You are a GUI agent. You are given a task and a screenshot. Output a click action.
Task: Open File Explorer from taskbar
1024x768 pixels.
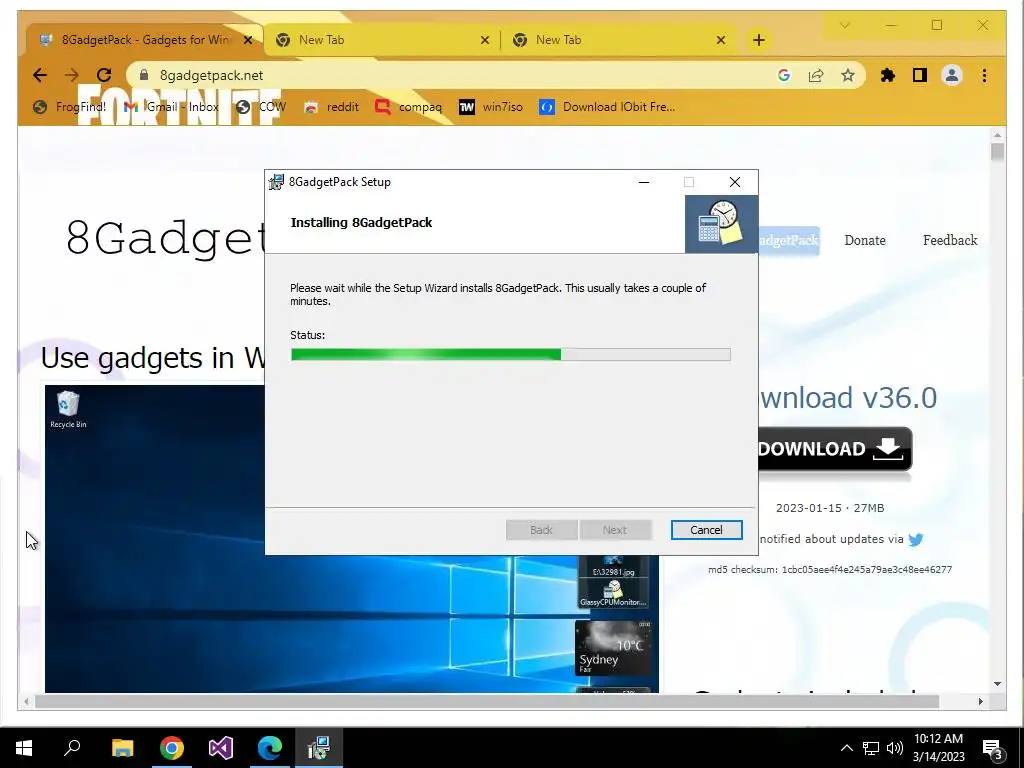tap(122, 748)
